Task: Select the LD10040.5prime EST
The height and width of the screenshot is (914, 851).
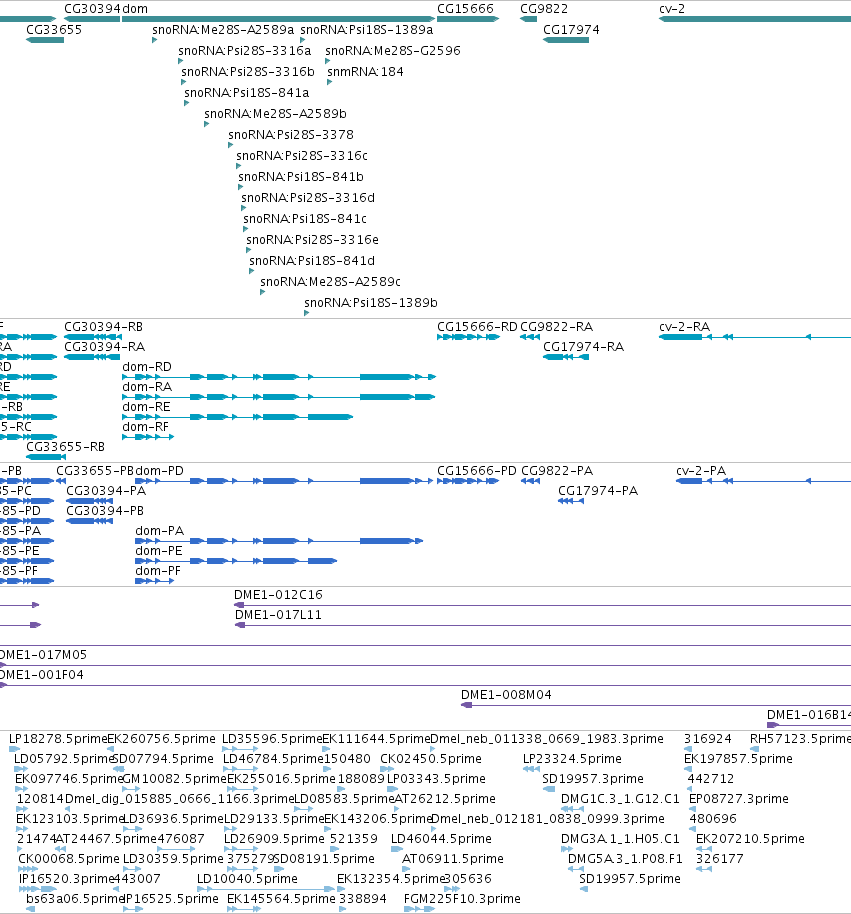Action: [266, 889]
